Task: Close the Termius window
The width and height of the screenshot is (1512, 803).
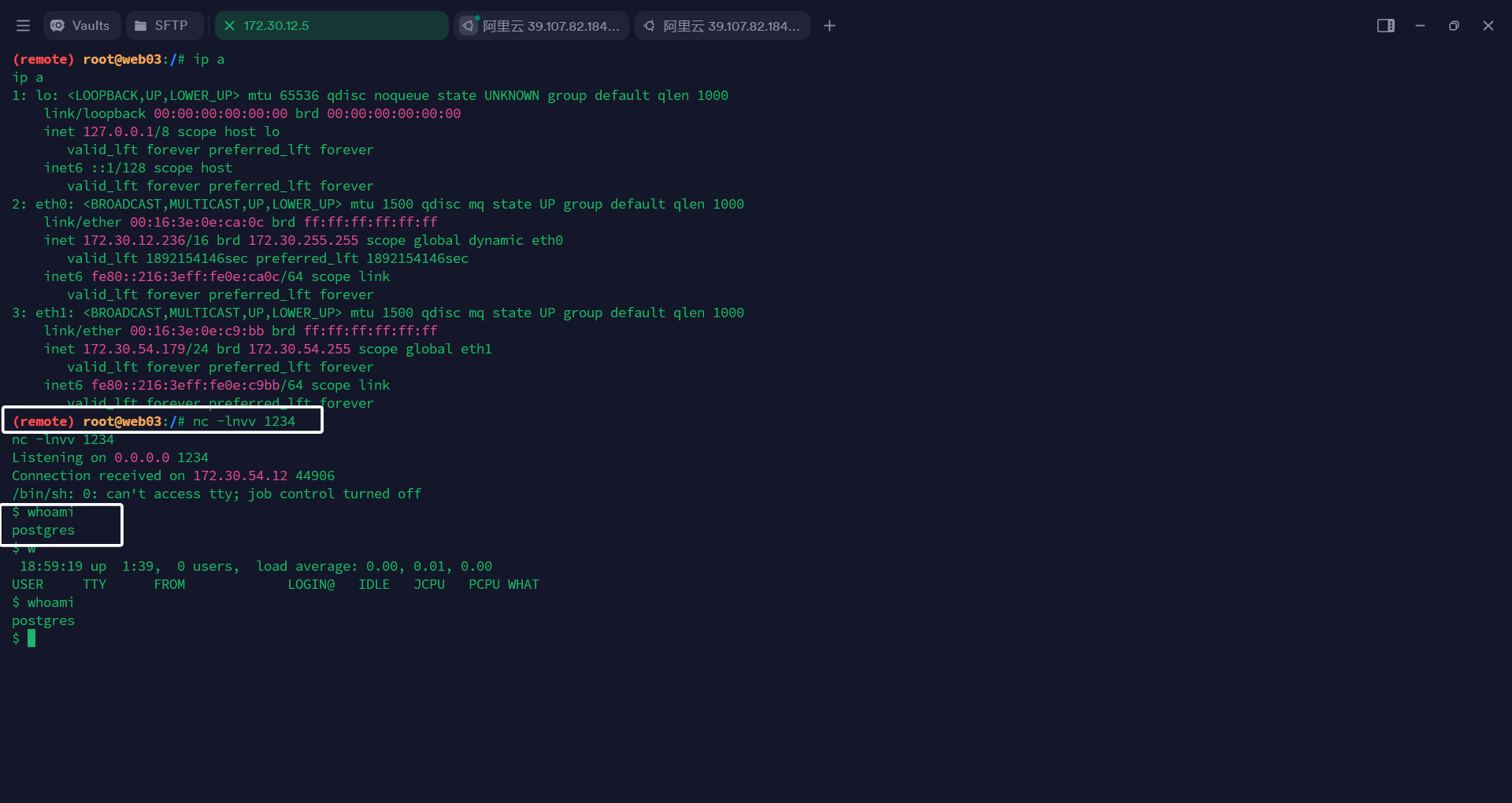Action: (x=1488, y=26)
